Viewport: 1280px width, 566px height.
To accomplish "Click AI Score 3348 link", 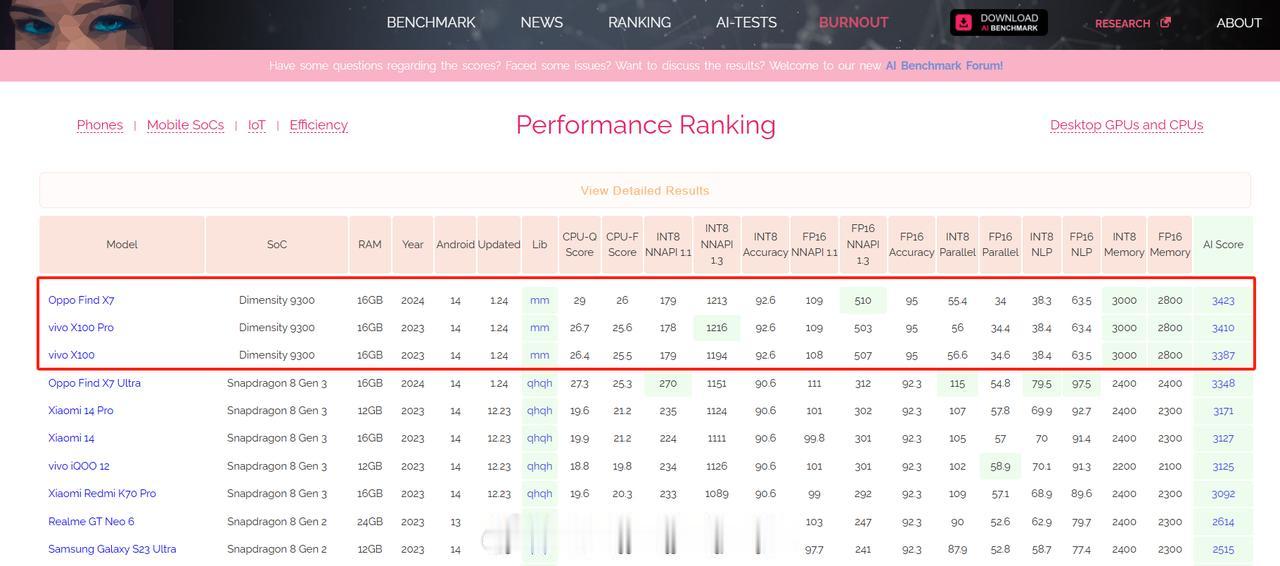I will pyautogui.click(x=1223, y=383).
